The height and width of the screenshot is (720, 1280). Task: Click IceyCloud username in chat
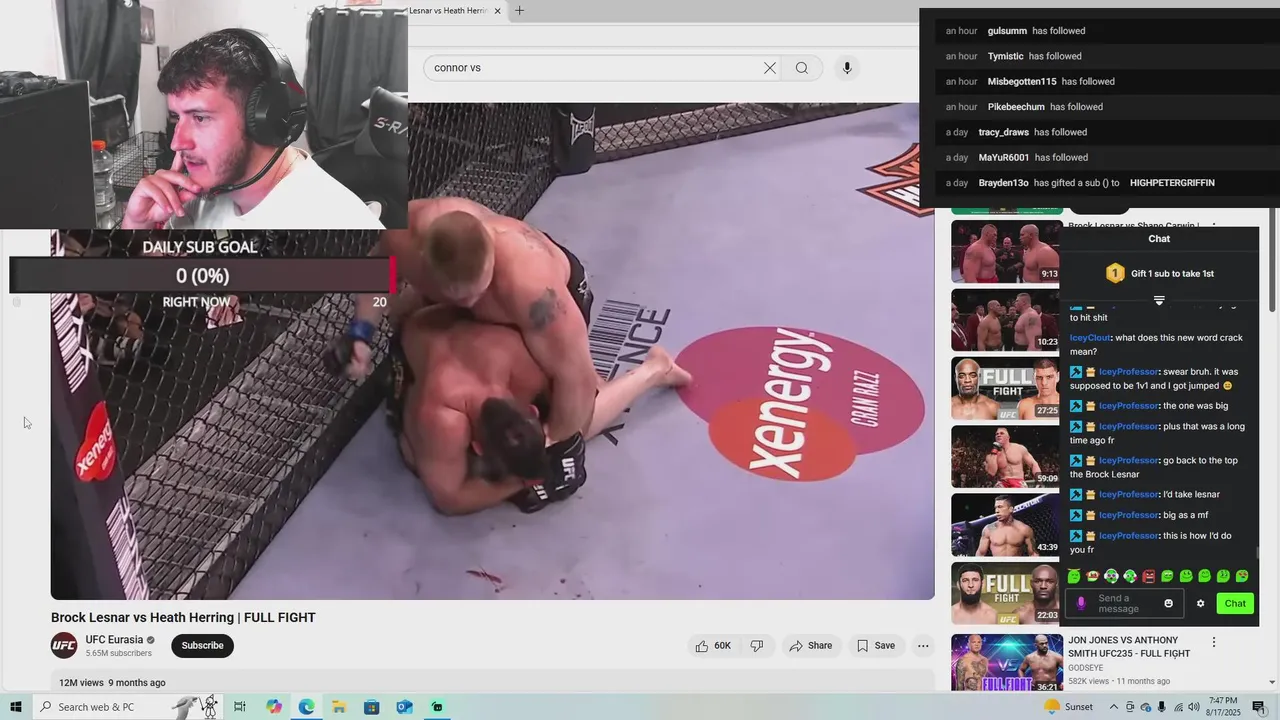(x=1090, y=338)
